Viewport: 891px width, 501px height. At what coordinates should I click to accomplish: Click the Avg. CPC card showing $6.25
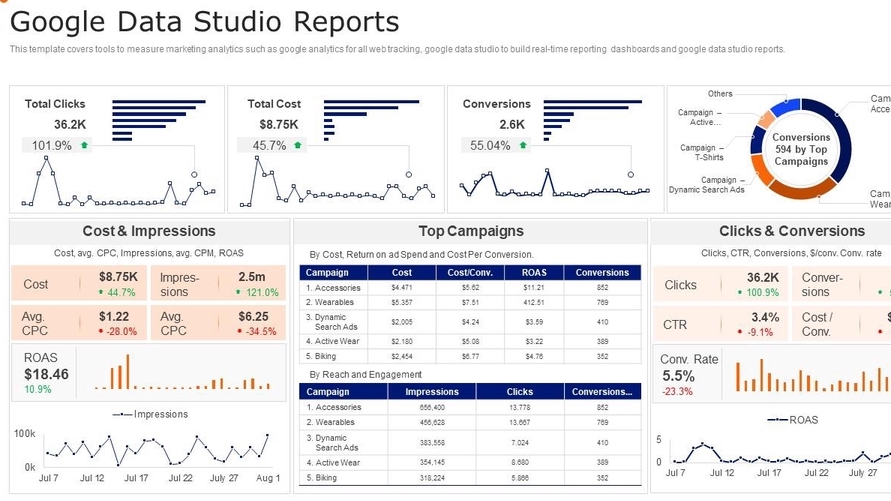click(x=218, y=323)
